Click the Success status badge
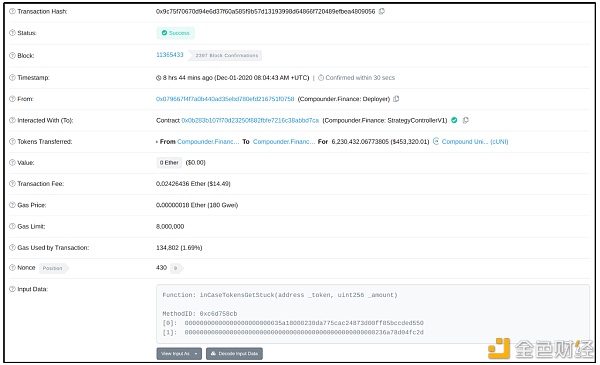This screenshot has height=365, width=600. pyautogui.click(x=176, y=33)
